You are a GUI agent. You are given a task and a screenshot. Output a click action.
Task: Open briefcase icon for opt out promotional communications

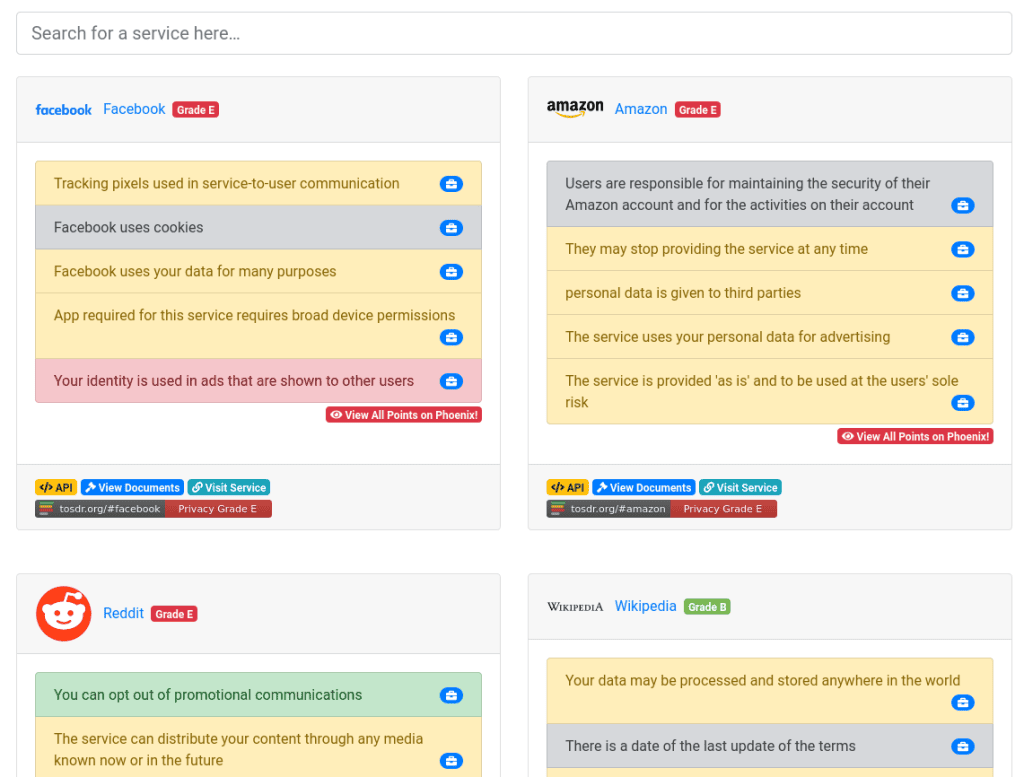point(451,695)
